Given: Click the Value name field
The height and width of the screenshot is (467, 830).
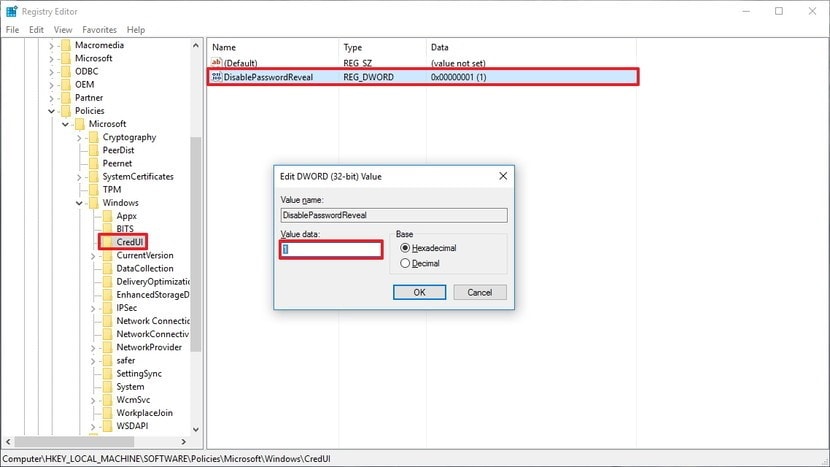Looking at the screenshot, I should coord(394,215).
